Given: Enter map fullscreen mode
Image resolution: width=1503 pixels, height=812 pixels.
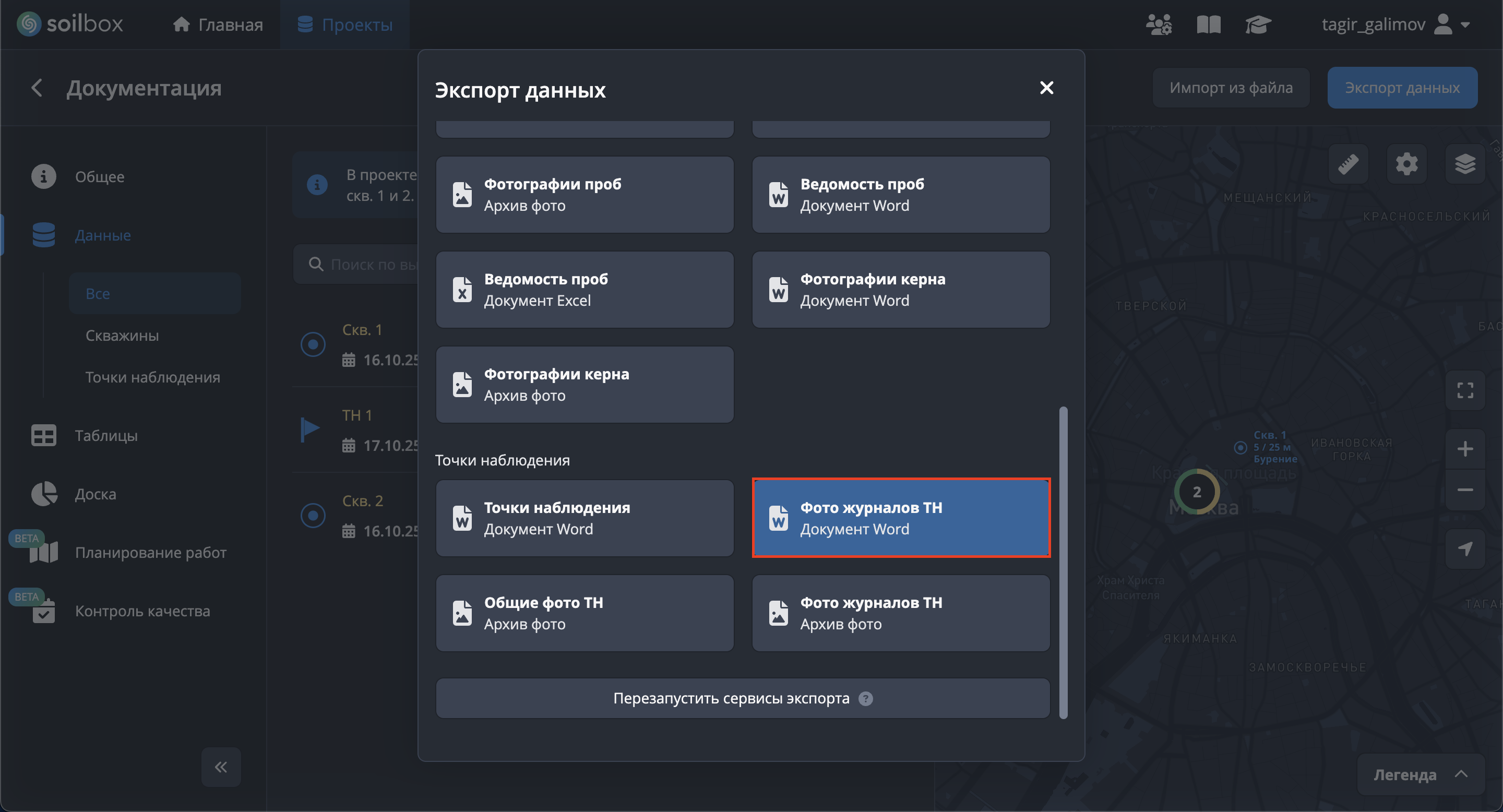Looking at the screenshot, I should (1464, 390).
